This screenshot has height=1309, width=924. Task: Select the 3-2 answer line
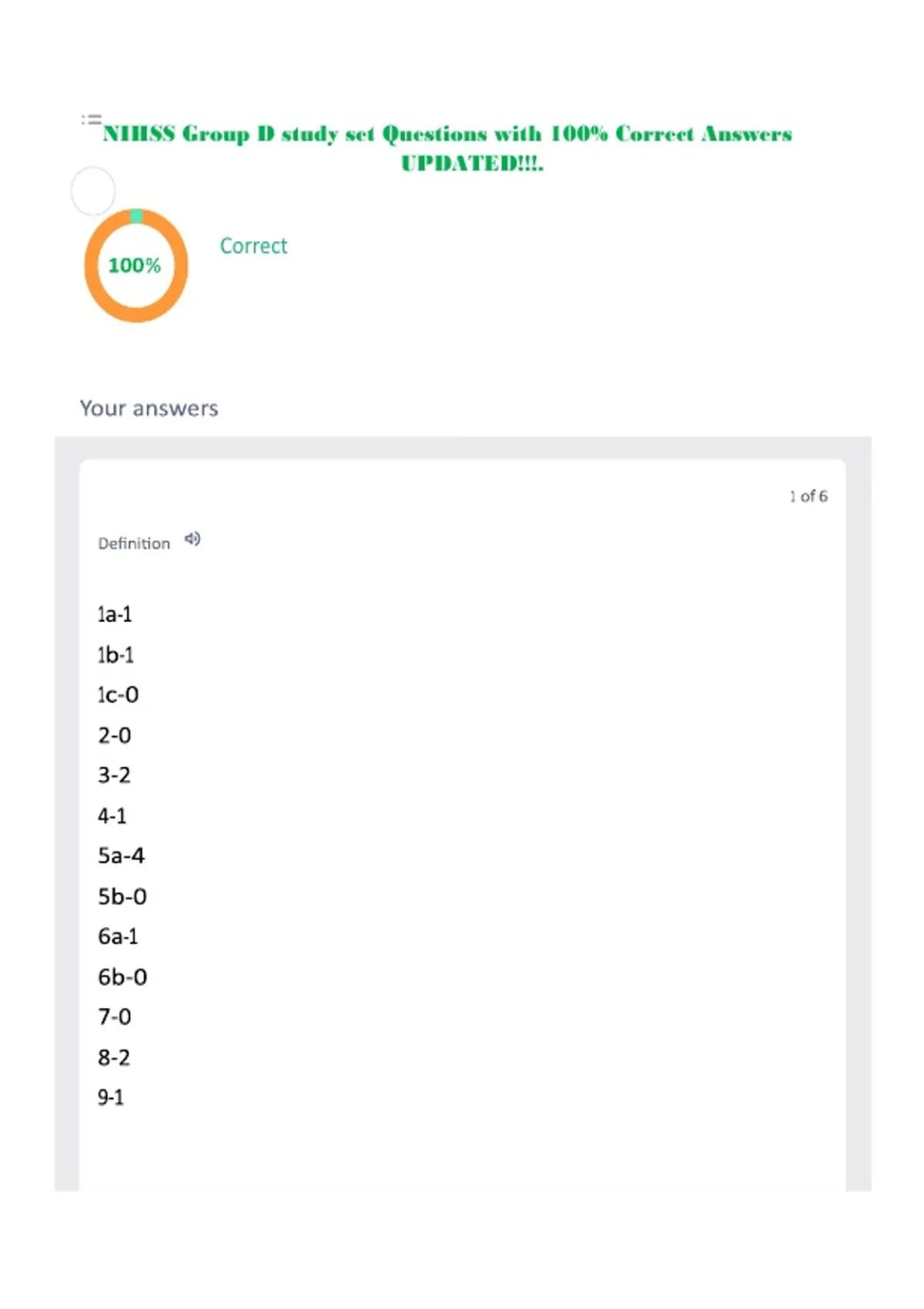click(x=114, y=775)
